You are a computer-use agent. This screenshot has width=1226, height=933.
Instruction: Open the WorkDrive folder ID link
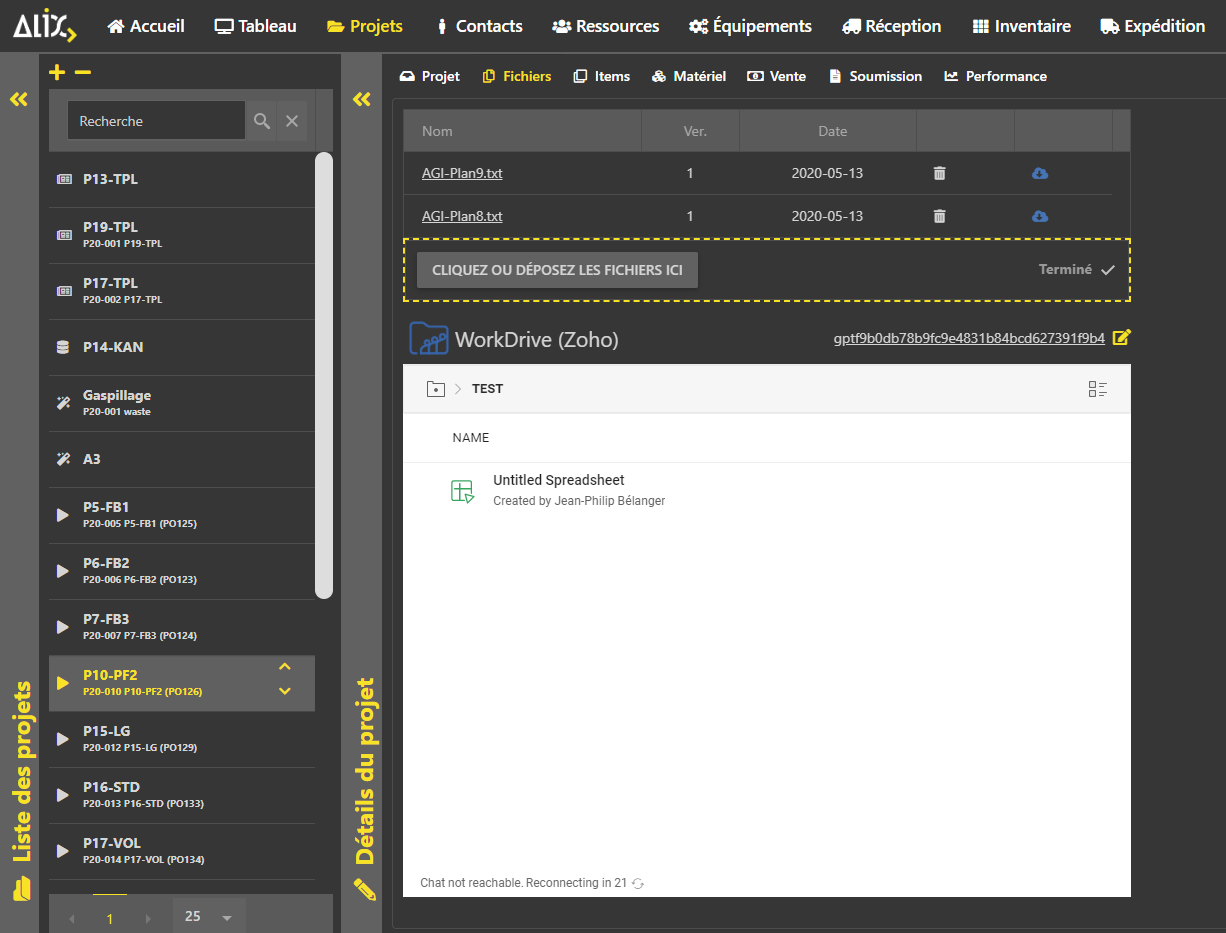969,338
